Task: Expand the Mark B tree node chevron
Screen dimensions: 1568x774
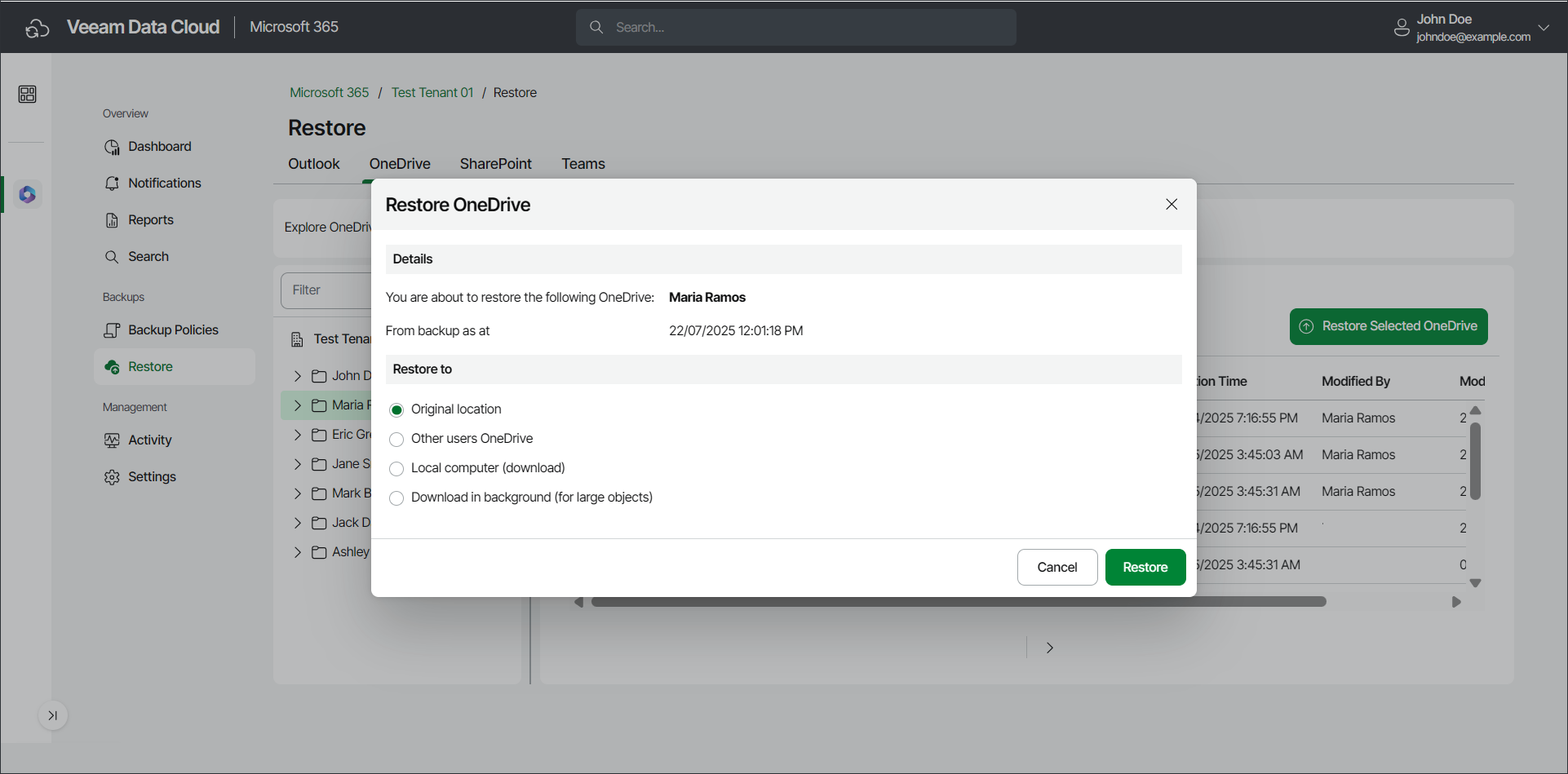Action: click(x=298, y=493)
